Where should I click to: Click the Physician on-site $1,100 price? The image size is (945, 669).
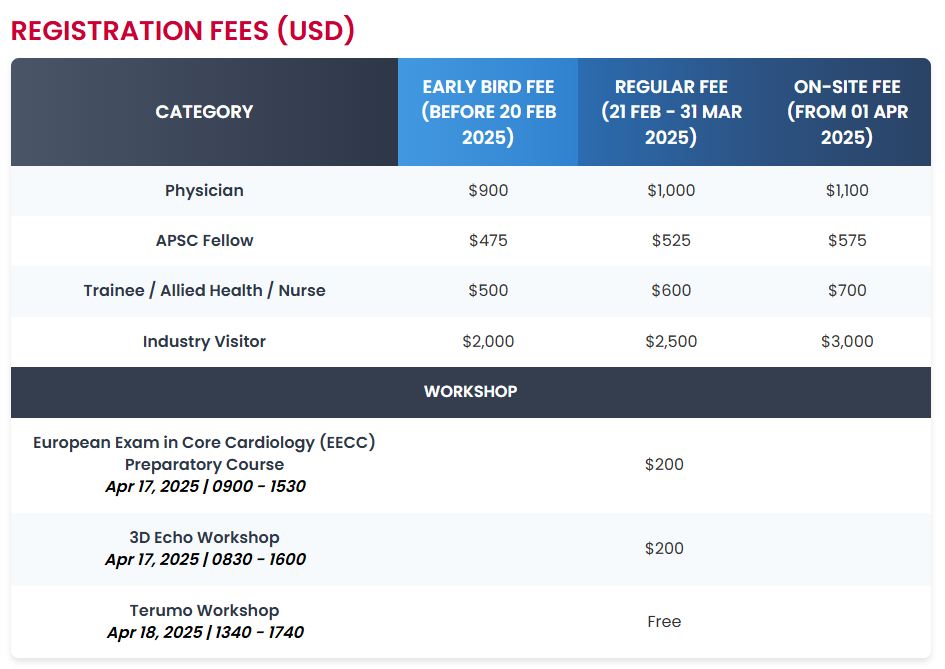847,190
